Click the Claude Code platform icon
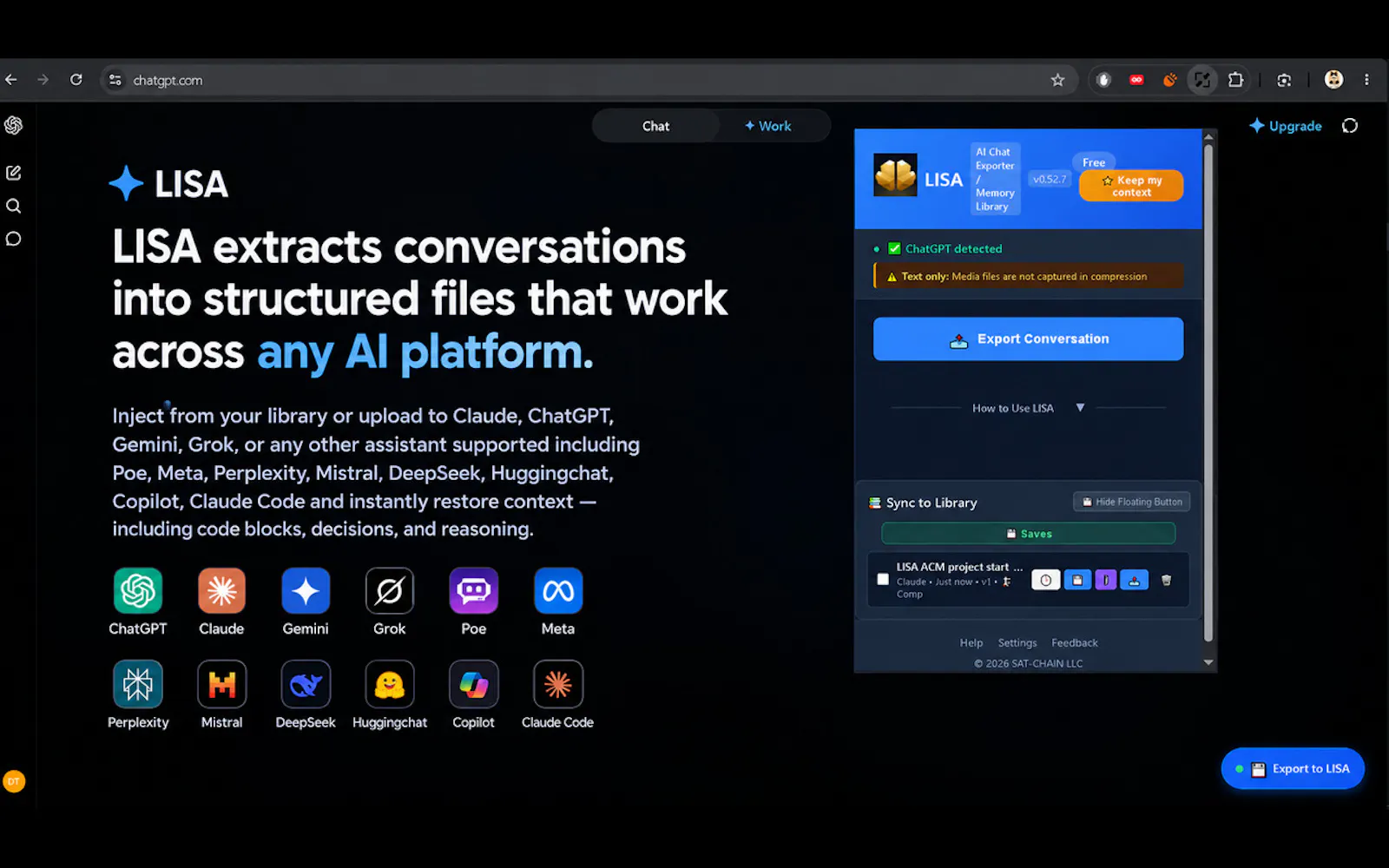 pyautogui.click(x=558, y=685)
